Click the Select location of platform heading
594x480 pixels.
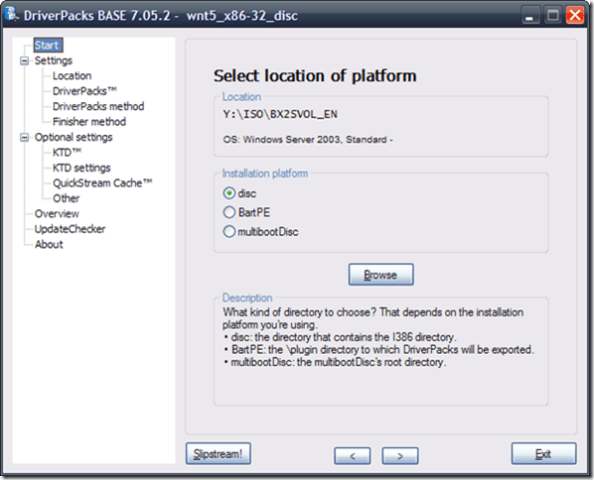tap(315, 75)
